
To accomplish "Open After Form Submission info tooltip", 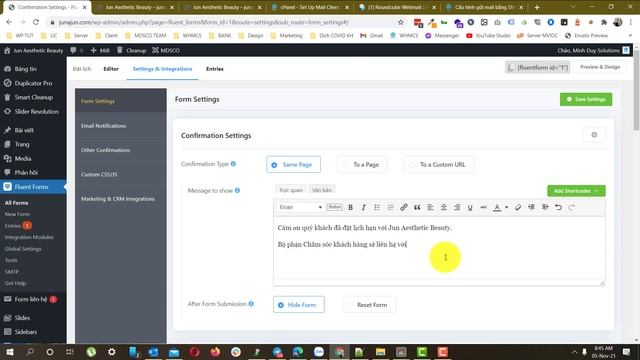I will click(x=251, y=304).
